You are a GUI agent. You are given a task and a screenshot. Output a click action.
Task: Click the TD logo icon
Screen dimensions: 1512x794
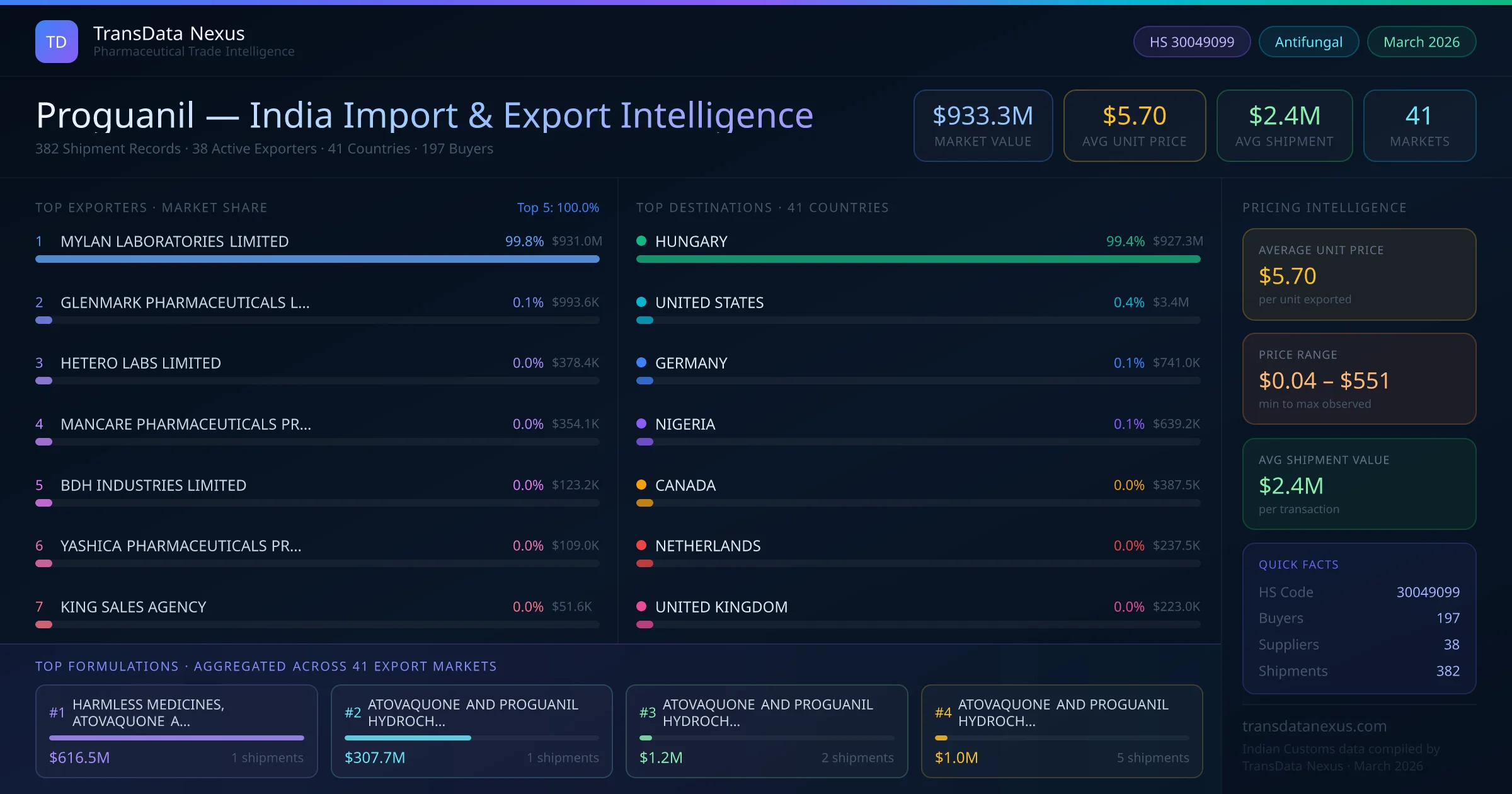click(x=56, y=42)
